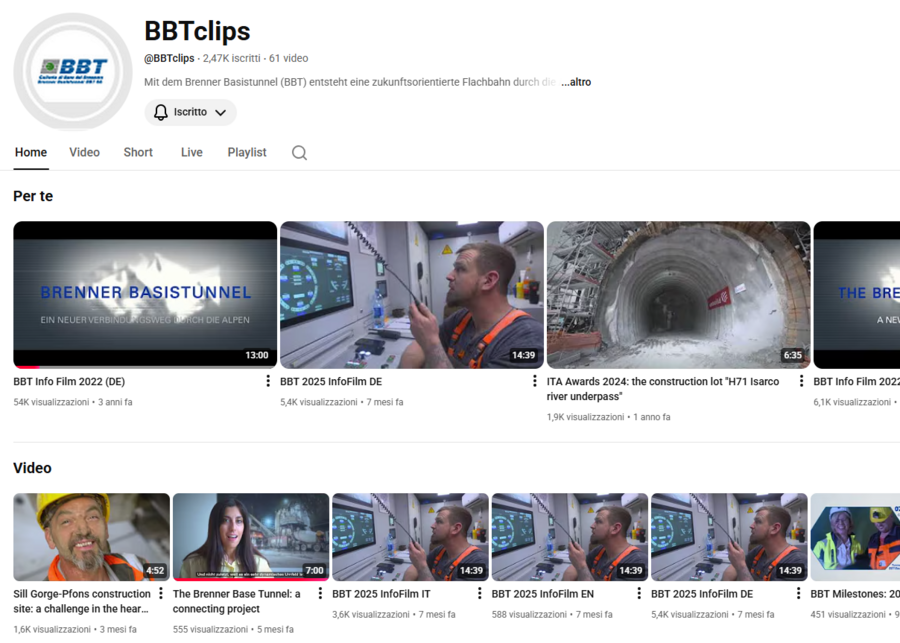Switch to the Video tab

point(84,152)
